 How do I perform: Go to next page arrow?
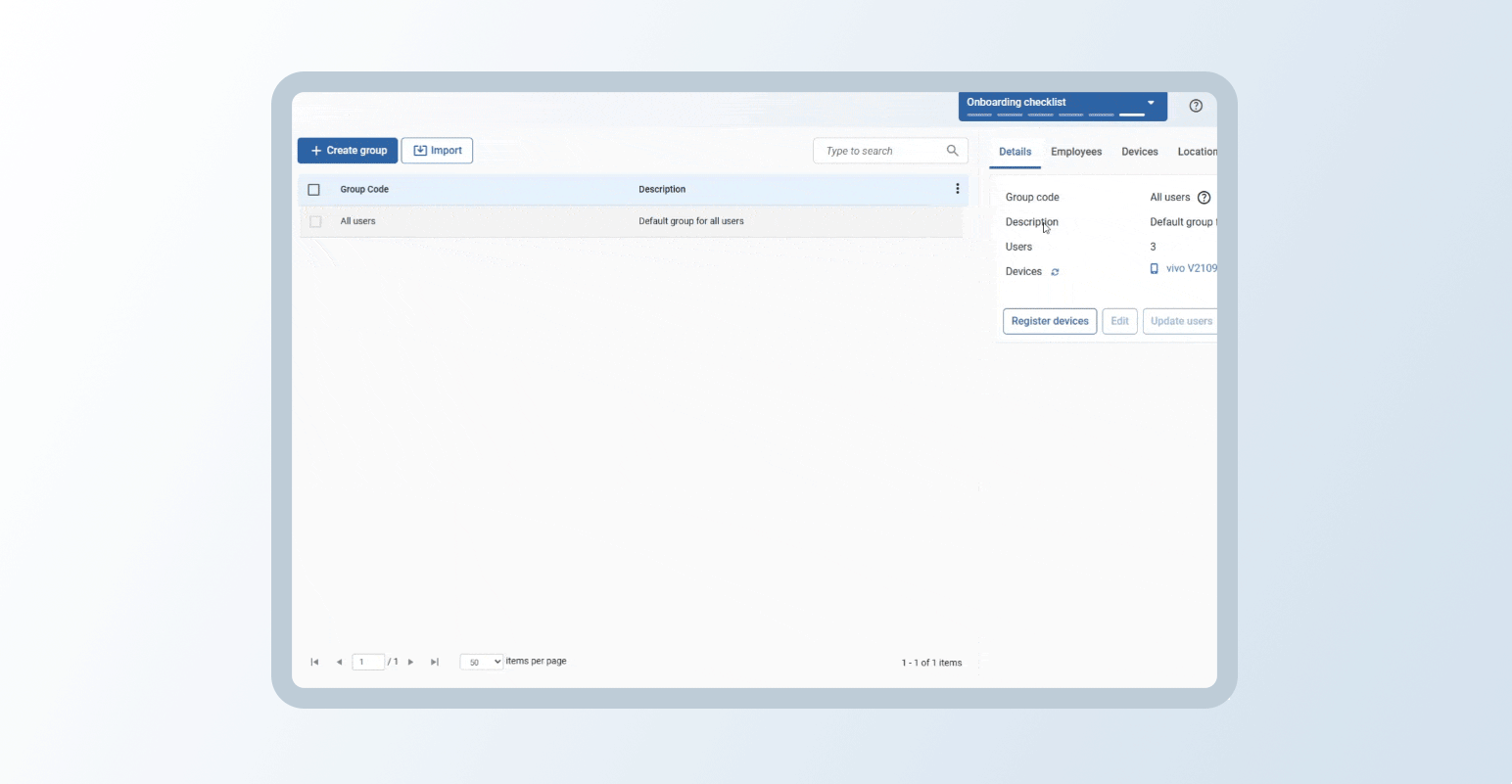pos(410,663)
